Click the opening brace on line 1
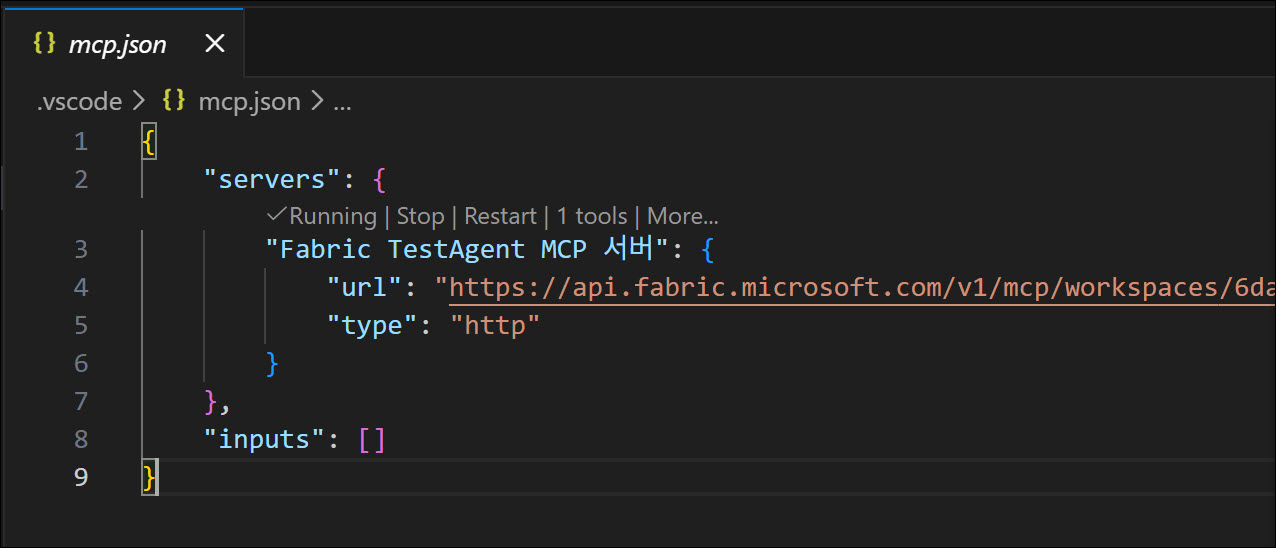Viewport: 1276px width, 548px height. coord(149,142)
